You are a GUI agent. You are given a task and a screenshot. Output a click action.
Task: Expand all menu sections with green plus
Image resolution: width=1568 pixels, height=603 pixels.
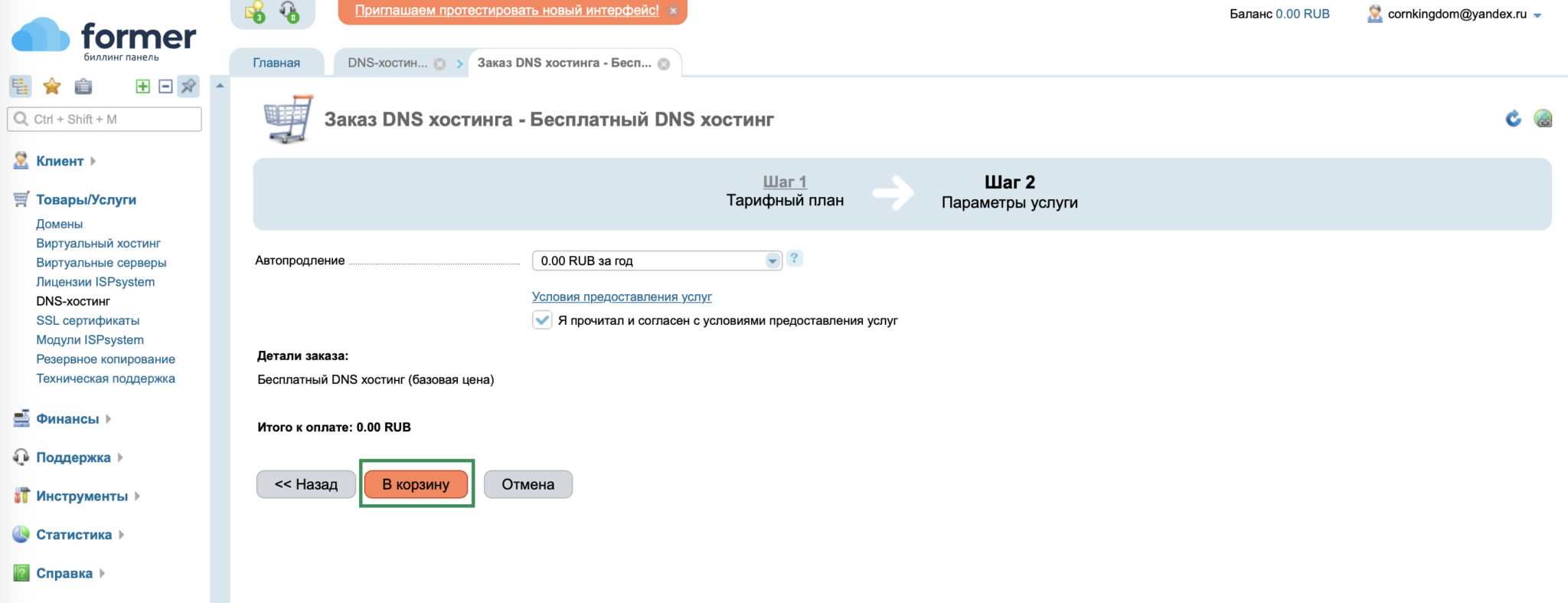[x=142, y=87]
